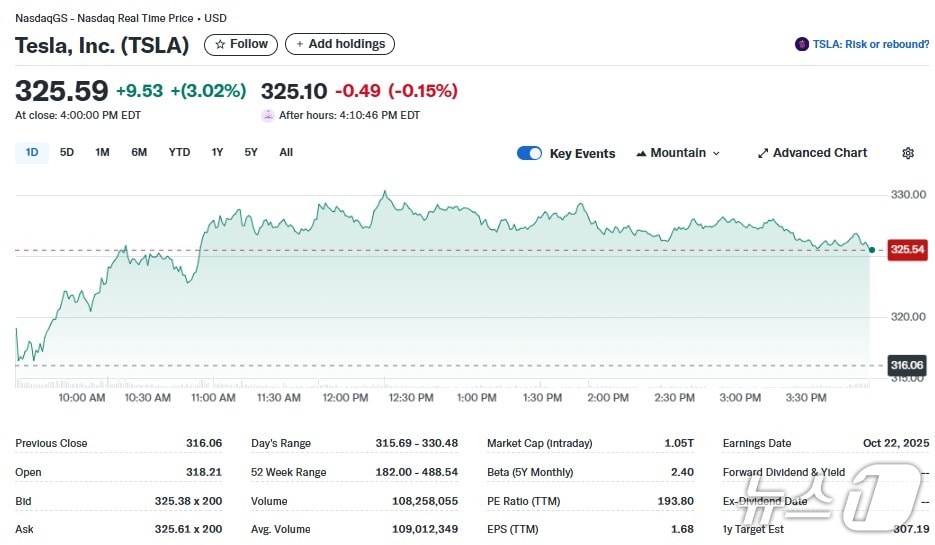Switch to the 5D time range

pos(67,152)
